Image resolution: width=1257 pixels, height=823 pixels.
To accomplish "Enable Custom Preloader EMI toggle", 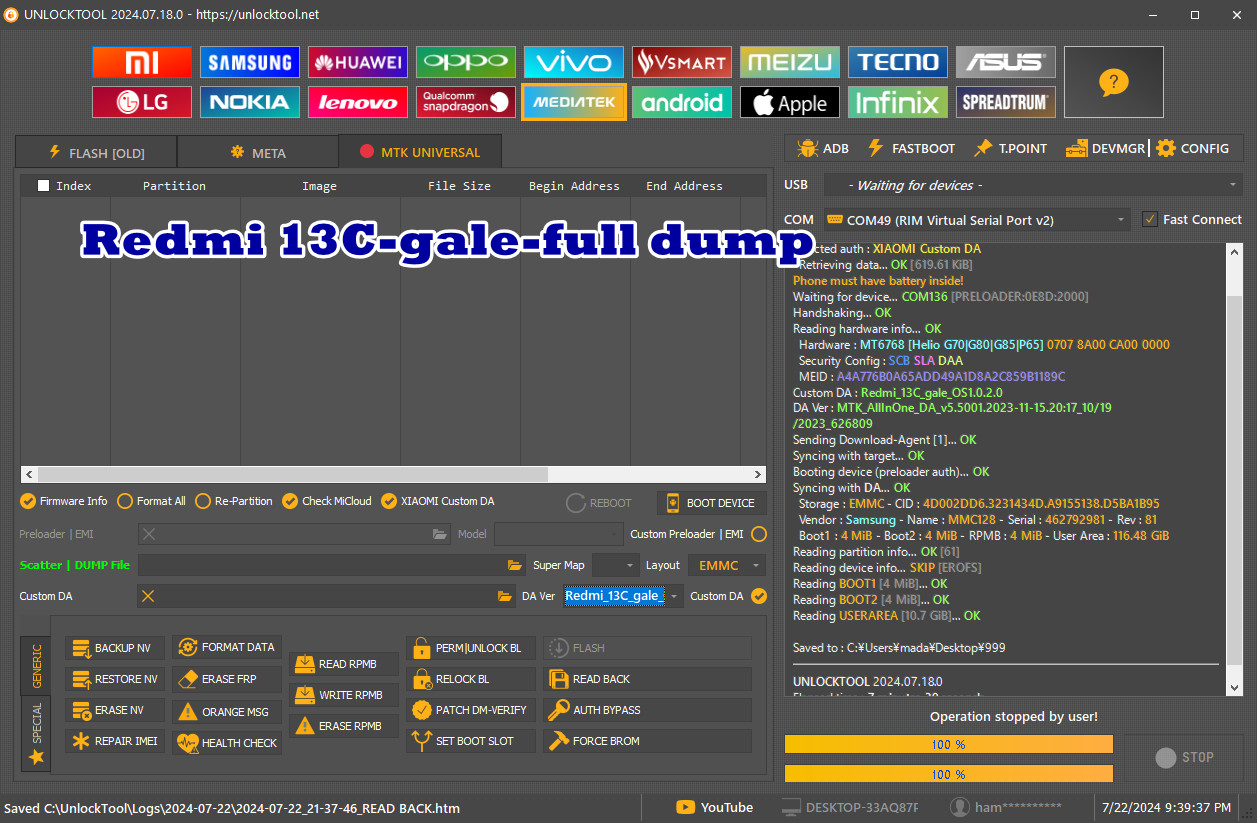I will tap(759, 534).
